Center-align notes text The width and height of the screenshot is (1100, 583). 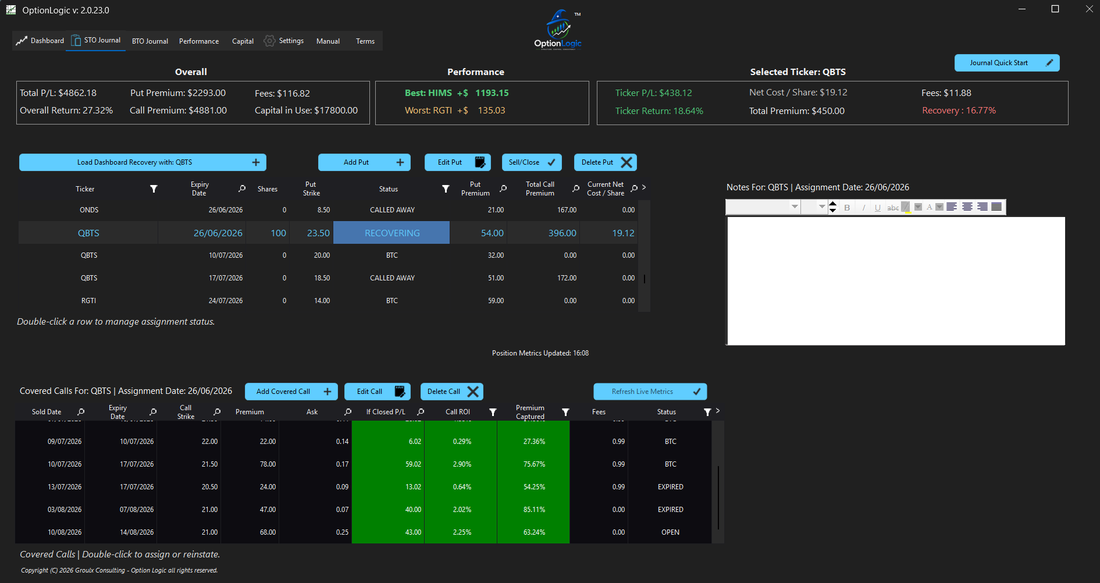967,207
